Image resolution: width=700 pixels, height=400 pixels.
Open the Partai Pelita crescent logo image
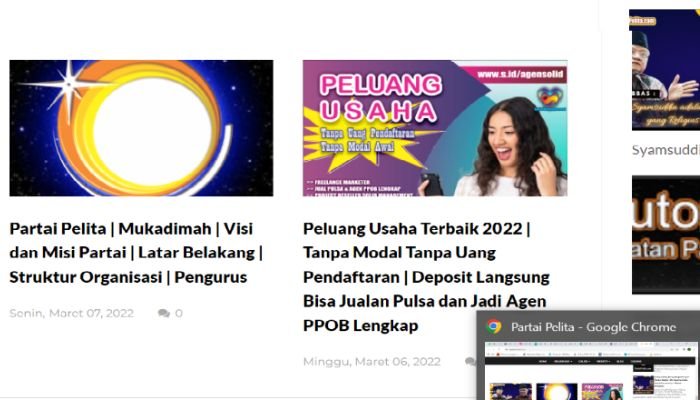[x=141, y=128]
